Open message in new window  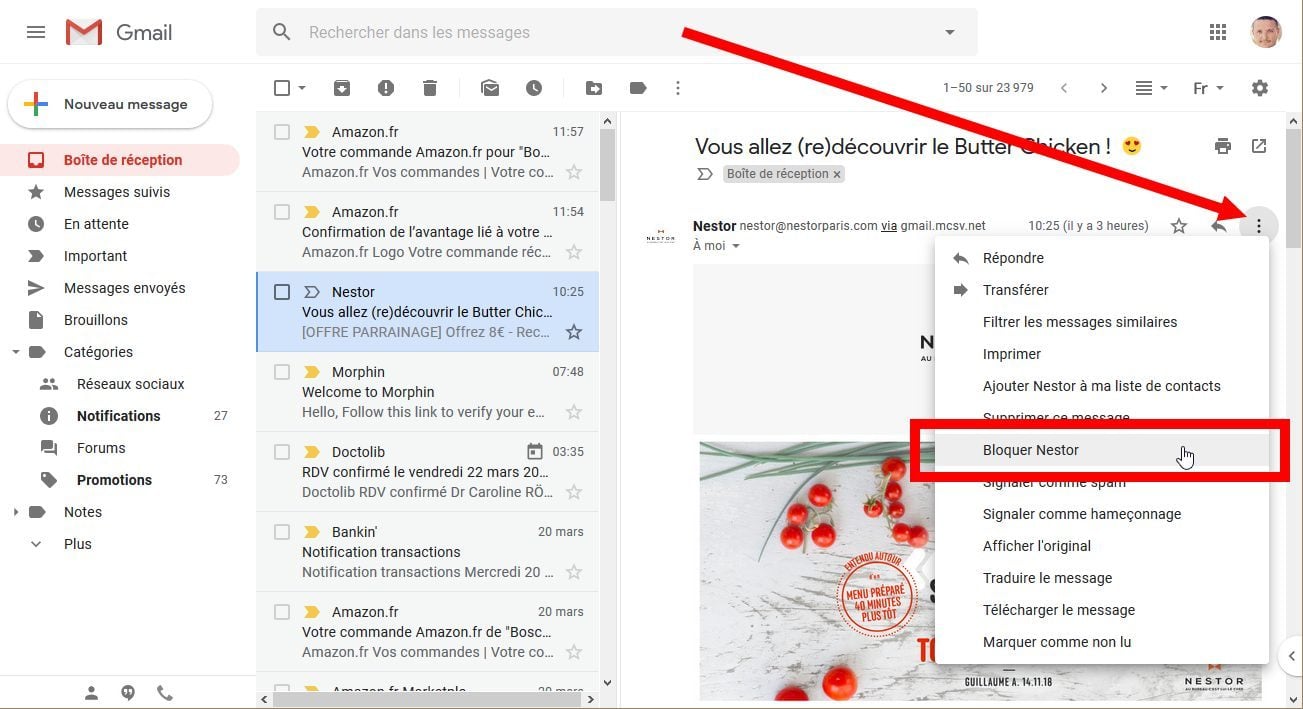pos(1259,146)
